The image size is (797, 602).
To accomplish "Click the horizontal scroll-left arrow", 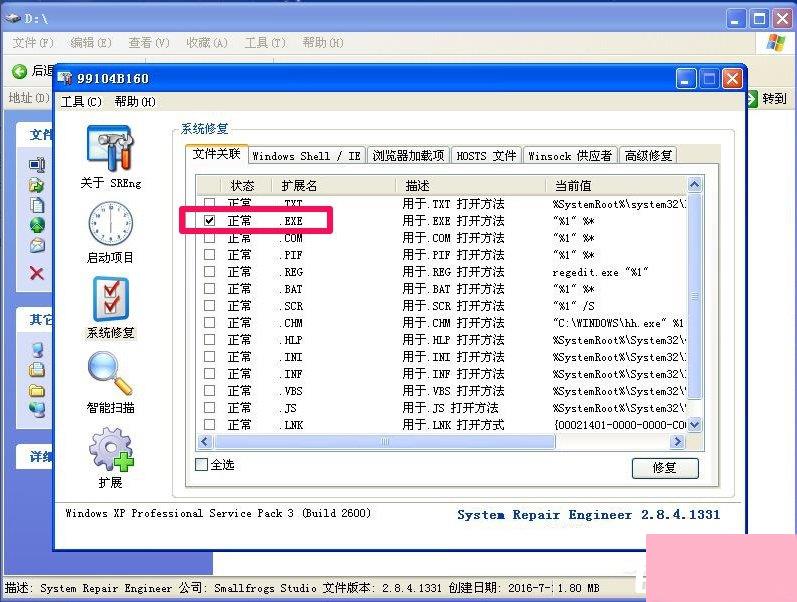I will 204,442.
